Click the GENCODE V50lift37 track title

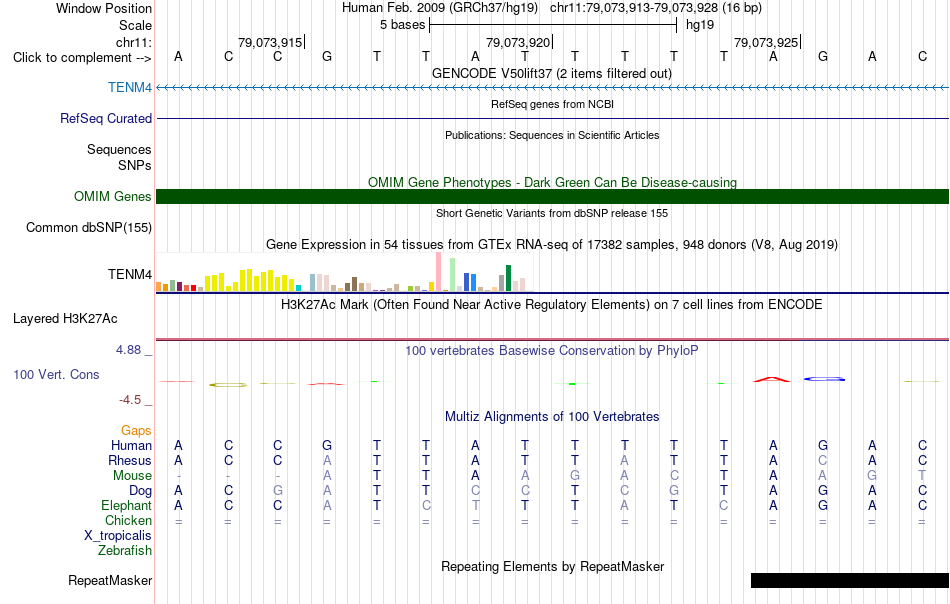click(552, 73)
